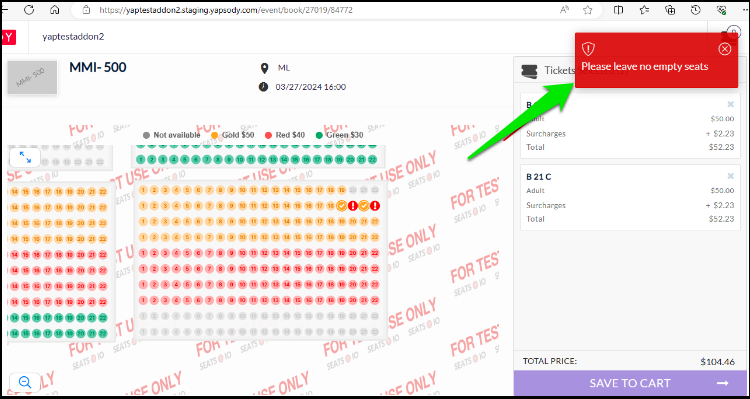Click the MMI- 500 event thumbnail image
750x399 pixels.
coord(32,77)
